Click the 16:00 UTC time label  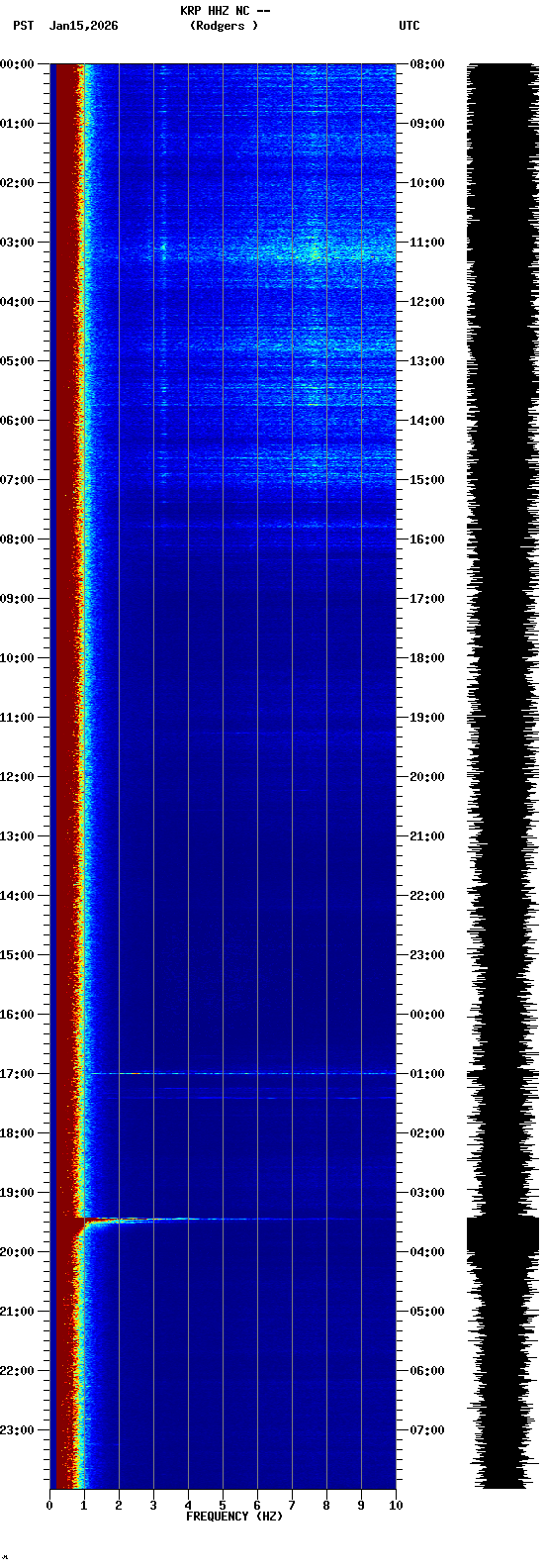click(427, 539)
